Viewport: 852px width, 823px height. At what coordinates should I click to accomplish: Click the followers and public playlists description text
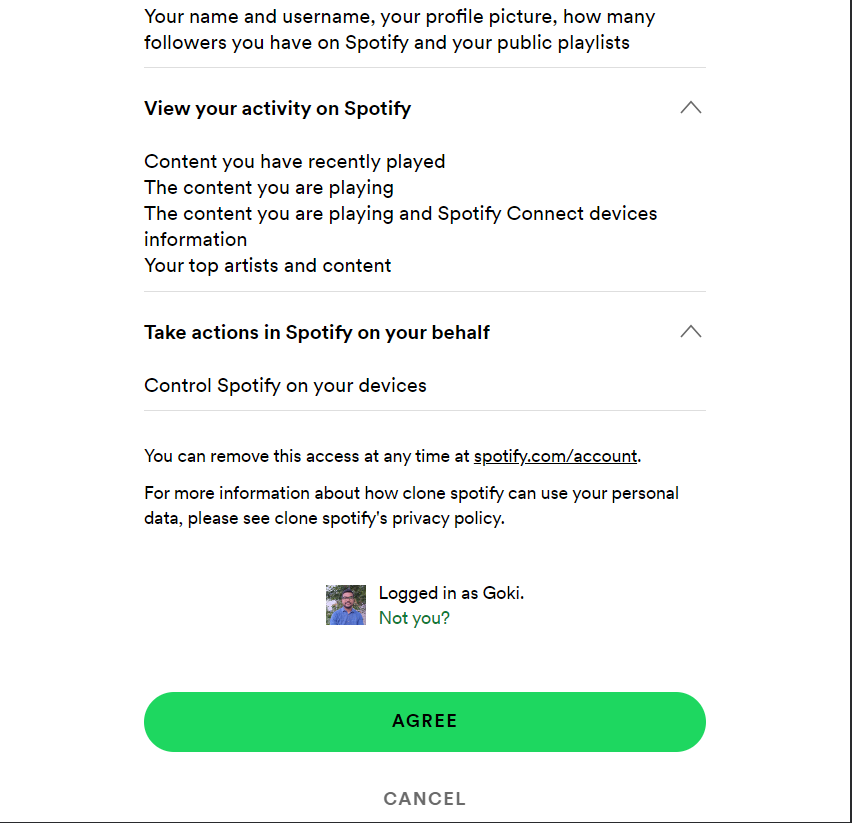pos(400,29)
